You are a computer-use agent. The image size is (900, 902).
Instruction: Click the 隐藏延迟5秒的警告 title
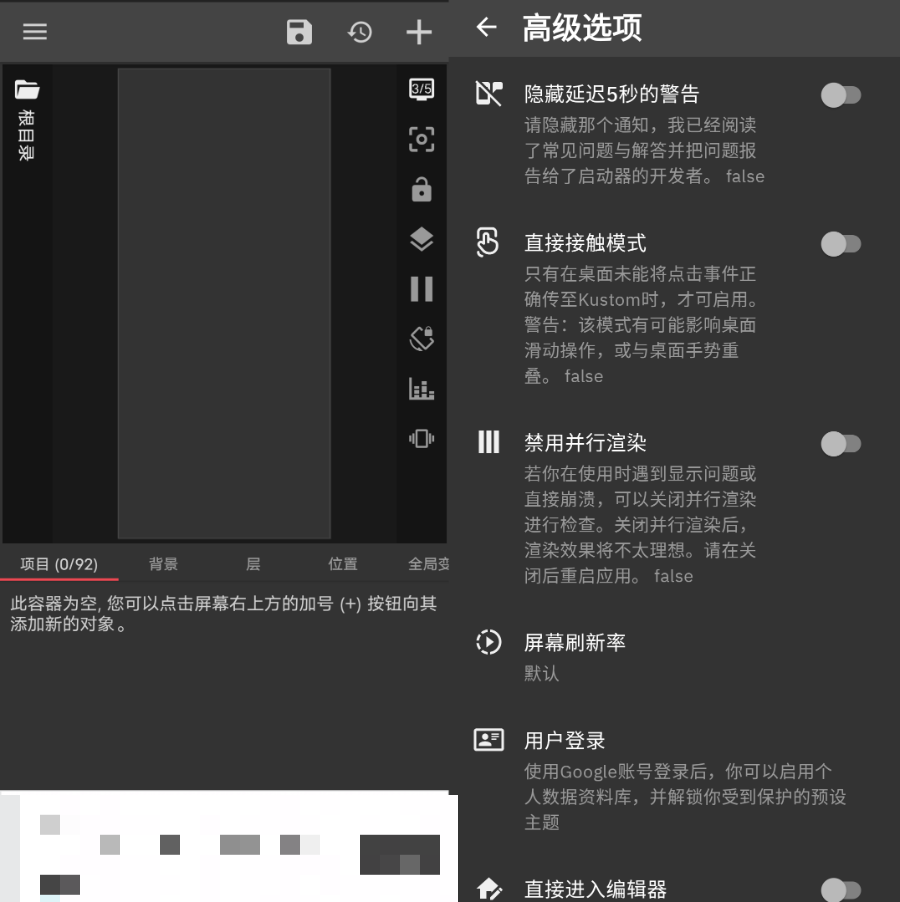pos(611,94)
